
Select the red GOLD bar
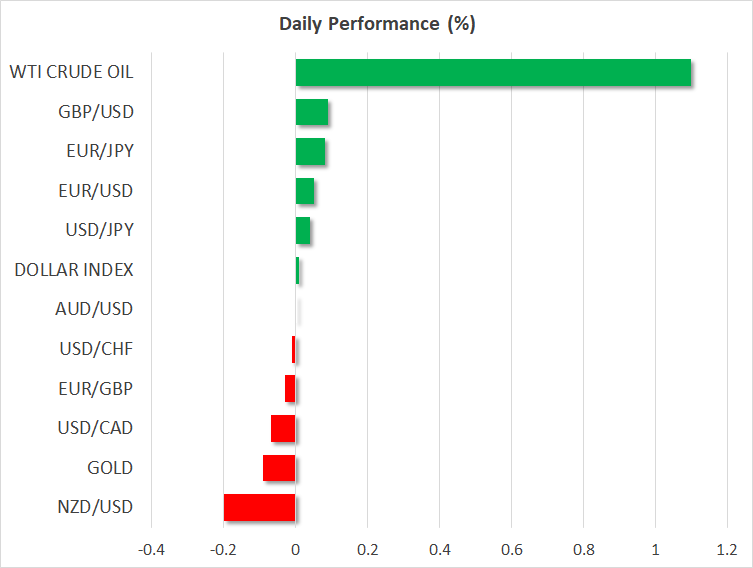click(x=279, y=468)
